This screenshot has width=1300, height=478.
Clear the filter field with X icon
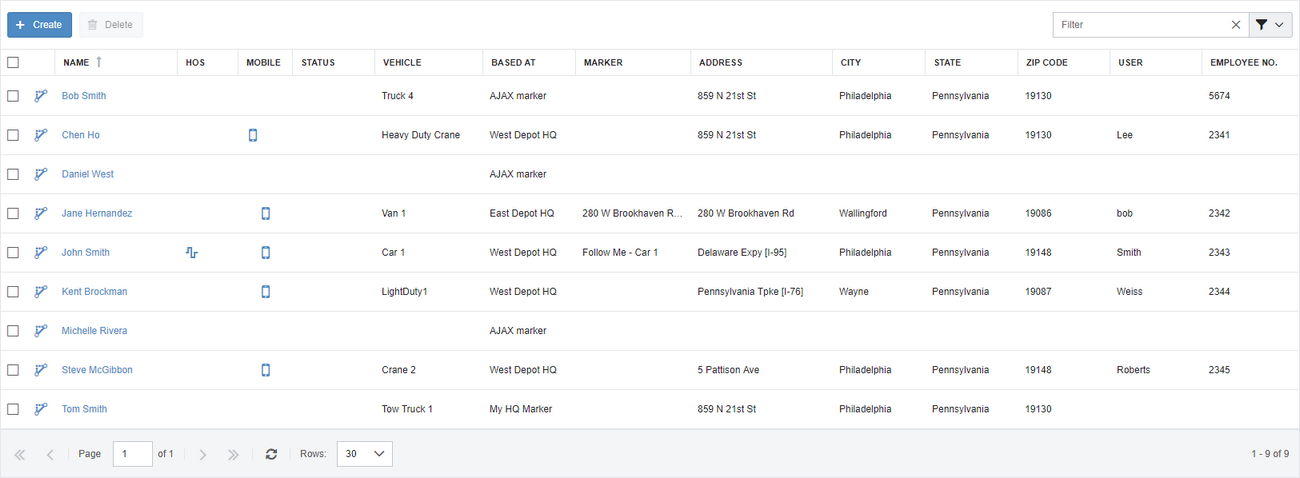(1236, 25)
